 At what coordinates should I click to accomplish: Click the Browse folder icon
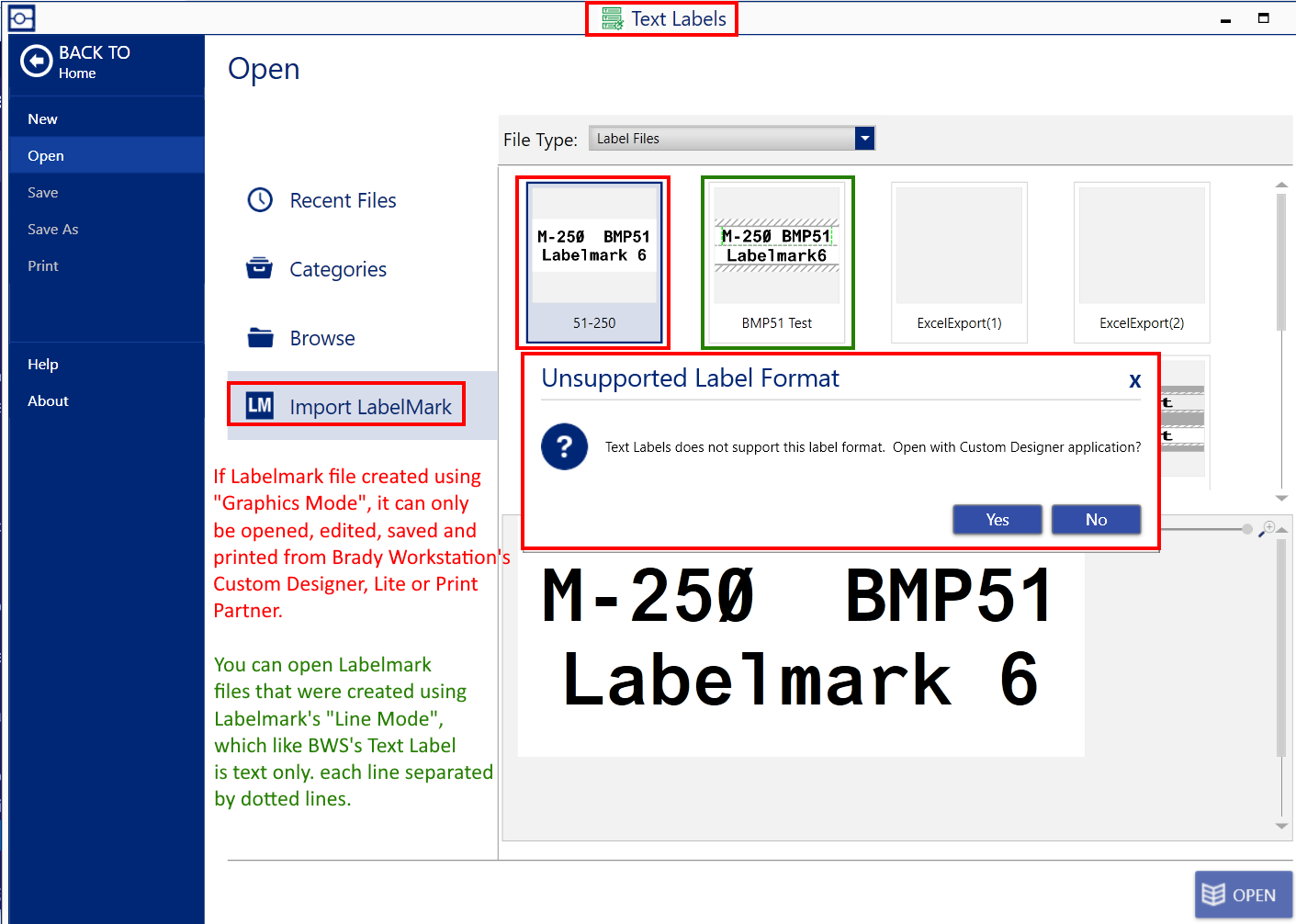pyautogui.click(x=260, y=338)
